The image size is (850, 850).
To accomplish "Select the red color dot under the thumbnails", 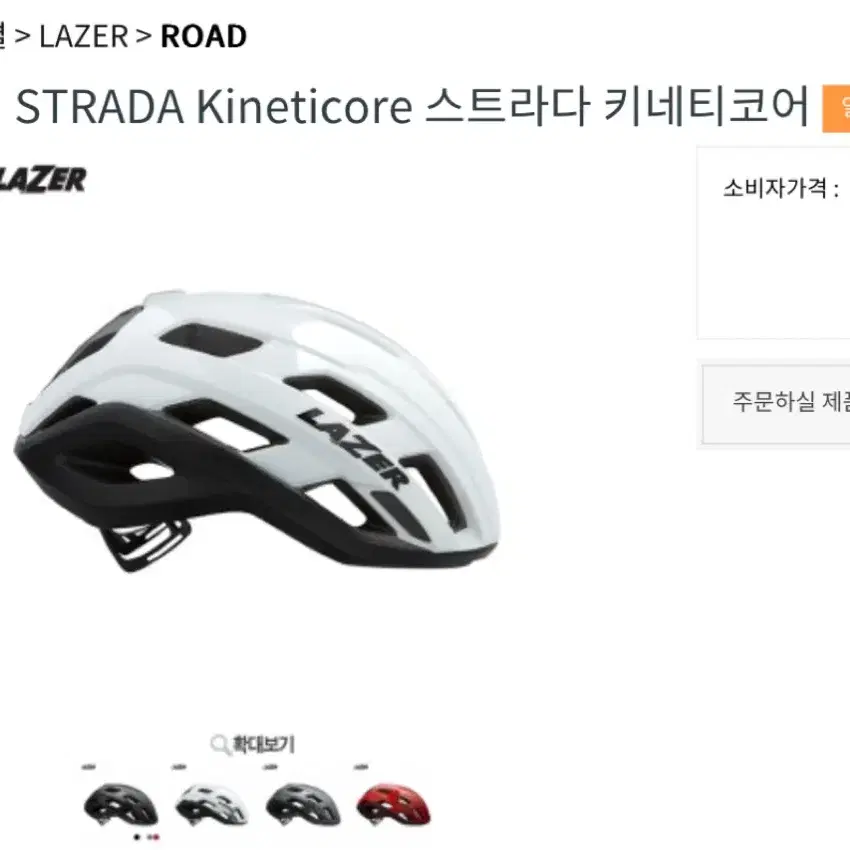I will click(x=157, y=837).
